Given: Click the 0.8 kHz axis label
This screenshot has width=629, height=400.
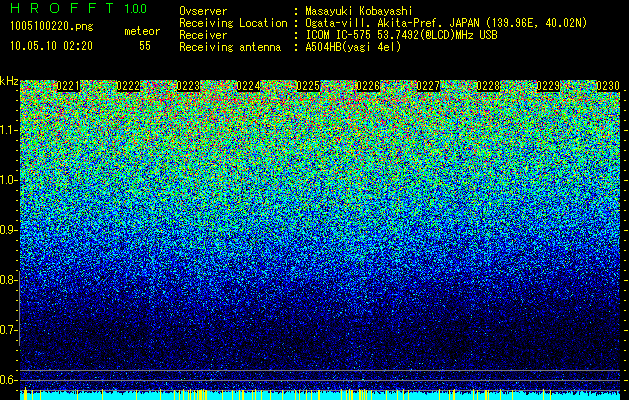Looking at the screenshot, I should pyautogui.click(x=9, y=280).
